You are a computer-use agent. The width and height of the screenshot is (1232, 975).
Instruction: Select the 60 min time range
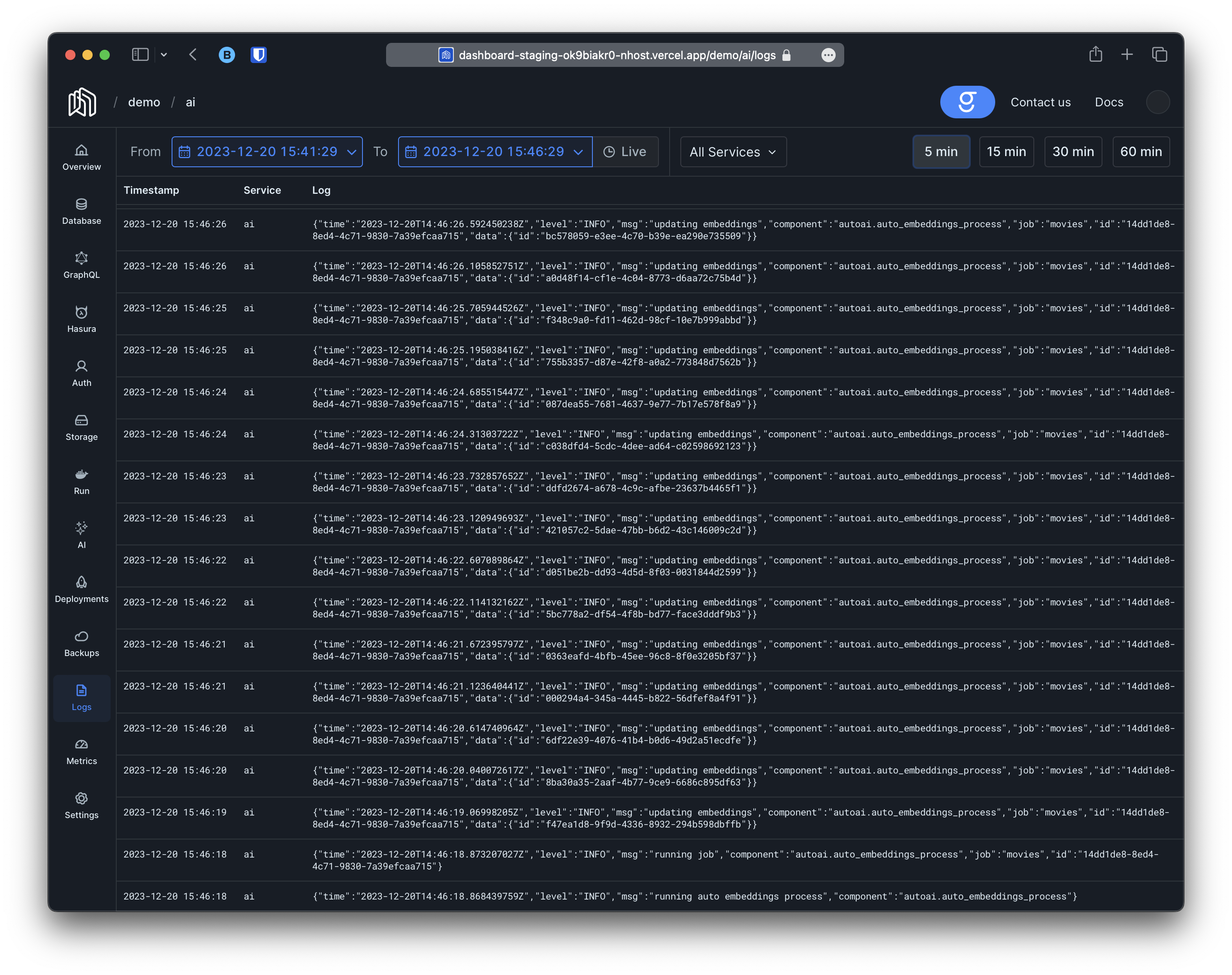click(1141, 152)
